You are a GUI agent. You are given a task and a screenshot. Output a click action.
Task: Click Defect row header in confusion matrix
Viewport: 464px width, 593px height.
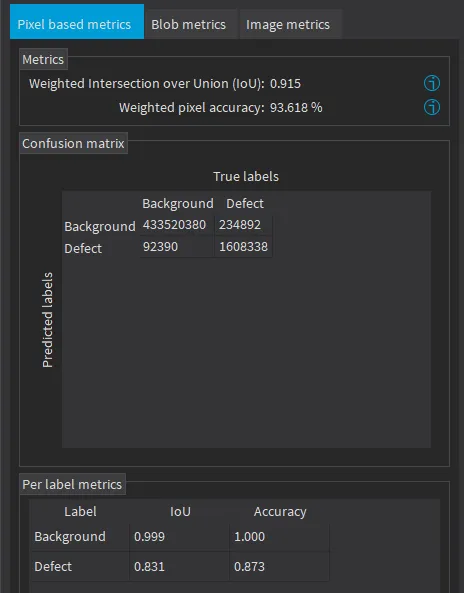[x=83, y=248]
